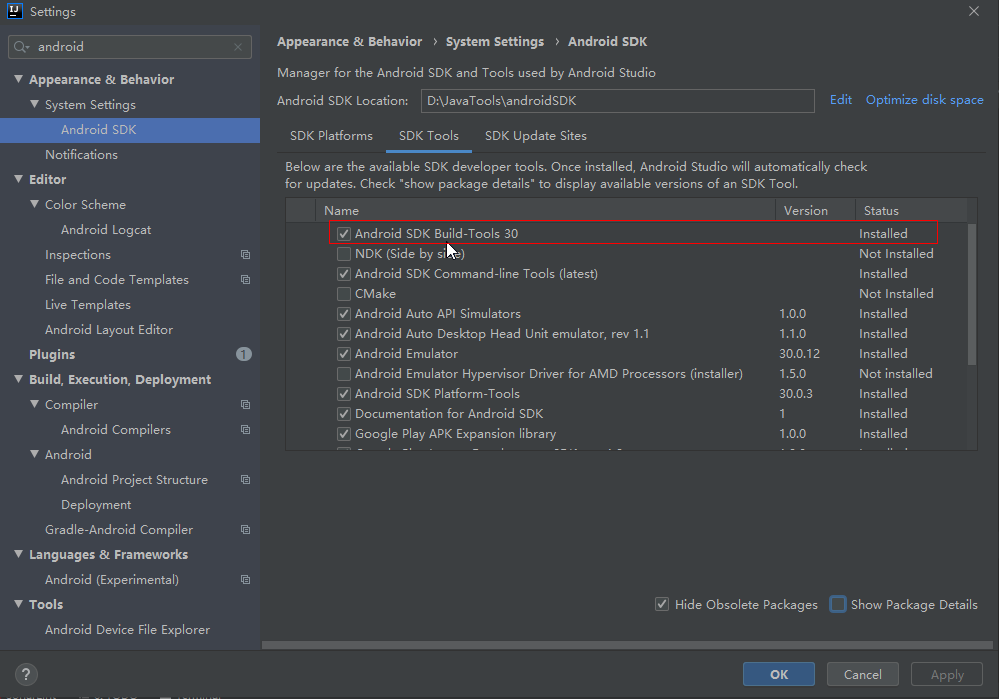Screen dimensions: 999x699
Task: Open the help question mark button
Action: pyautogui.click(x=26, y=674)
